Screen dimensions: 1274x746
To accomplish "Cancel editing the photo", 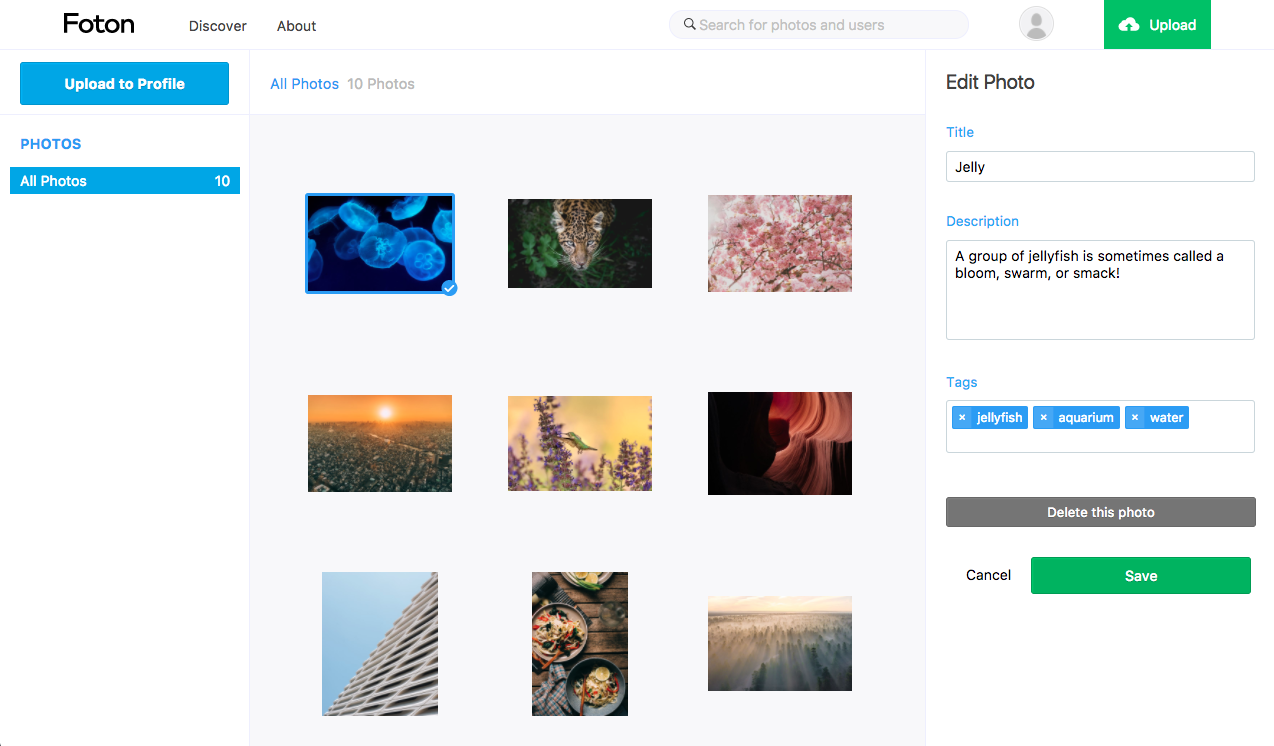I will click(988, 575).
